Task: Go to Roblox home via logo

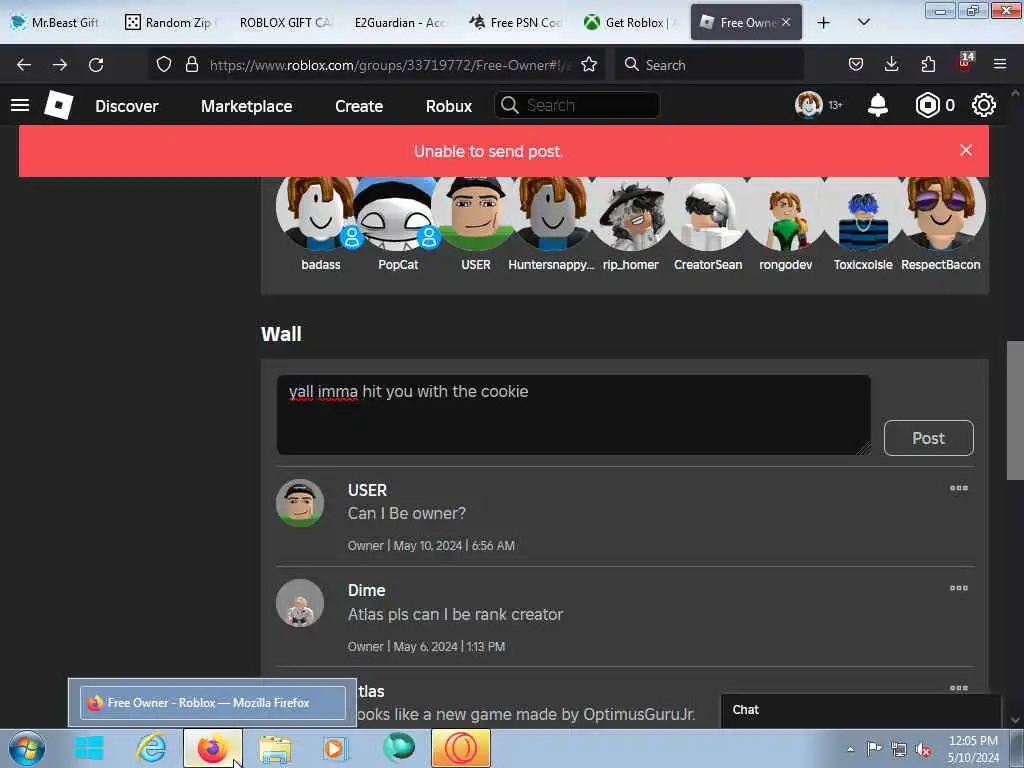Action: (59, 105)
